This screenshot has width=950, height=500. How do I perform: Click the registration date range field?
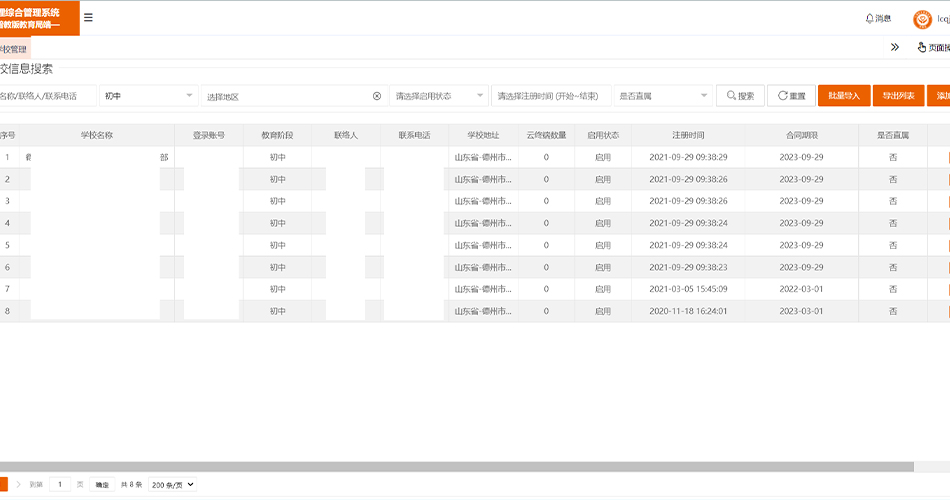(550, 96)
